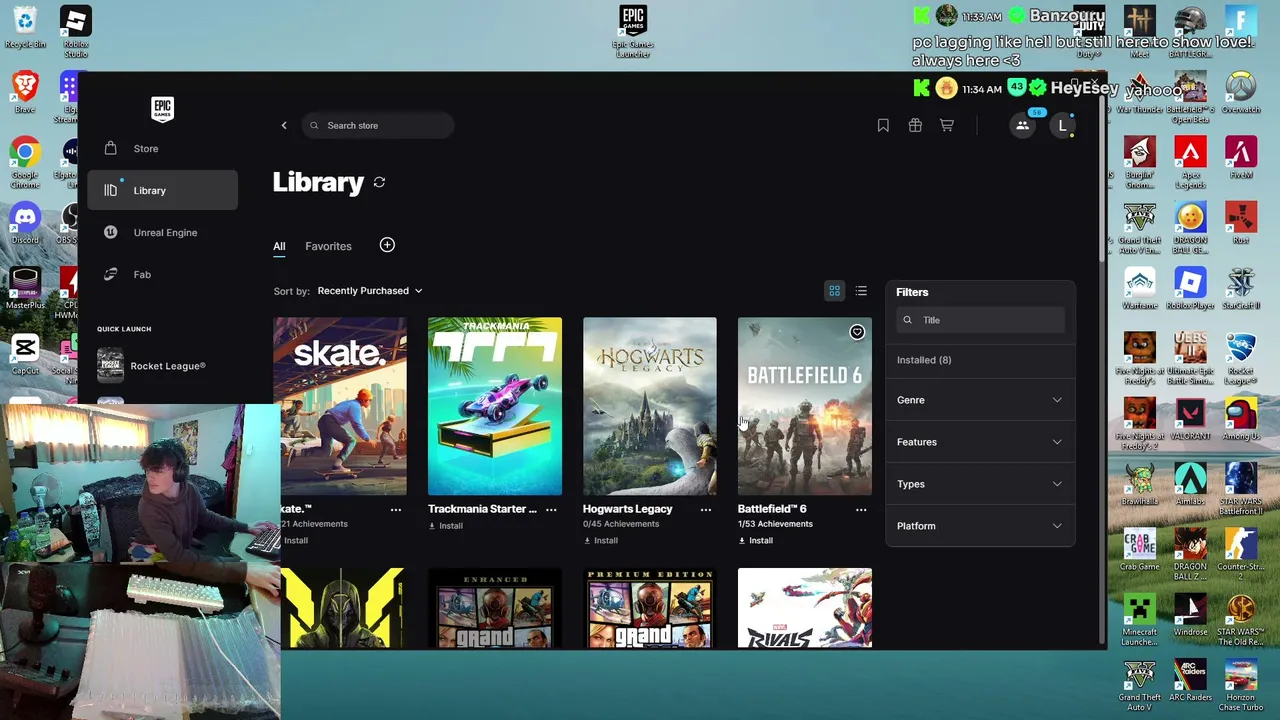Open Brave browser desktop shortcut

[25, 90]
